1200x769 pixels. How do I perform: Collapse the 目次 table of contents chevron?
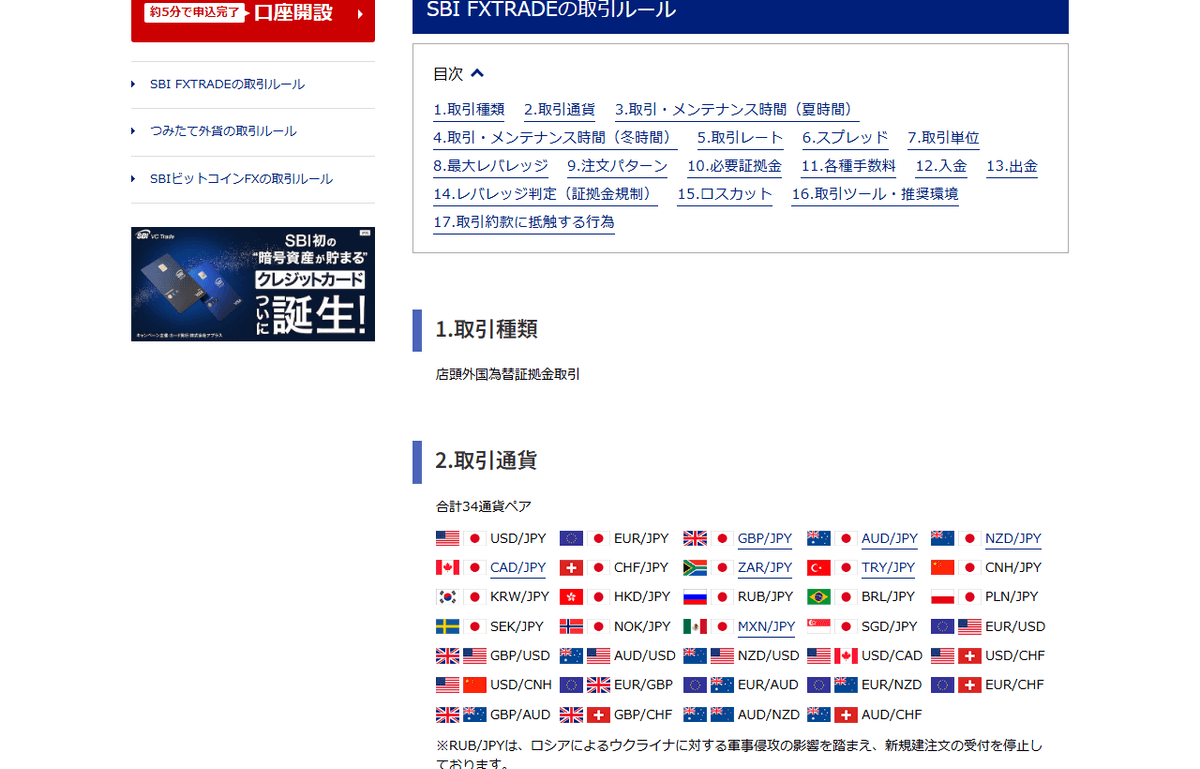[477, 73]
